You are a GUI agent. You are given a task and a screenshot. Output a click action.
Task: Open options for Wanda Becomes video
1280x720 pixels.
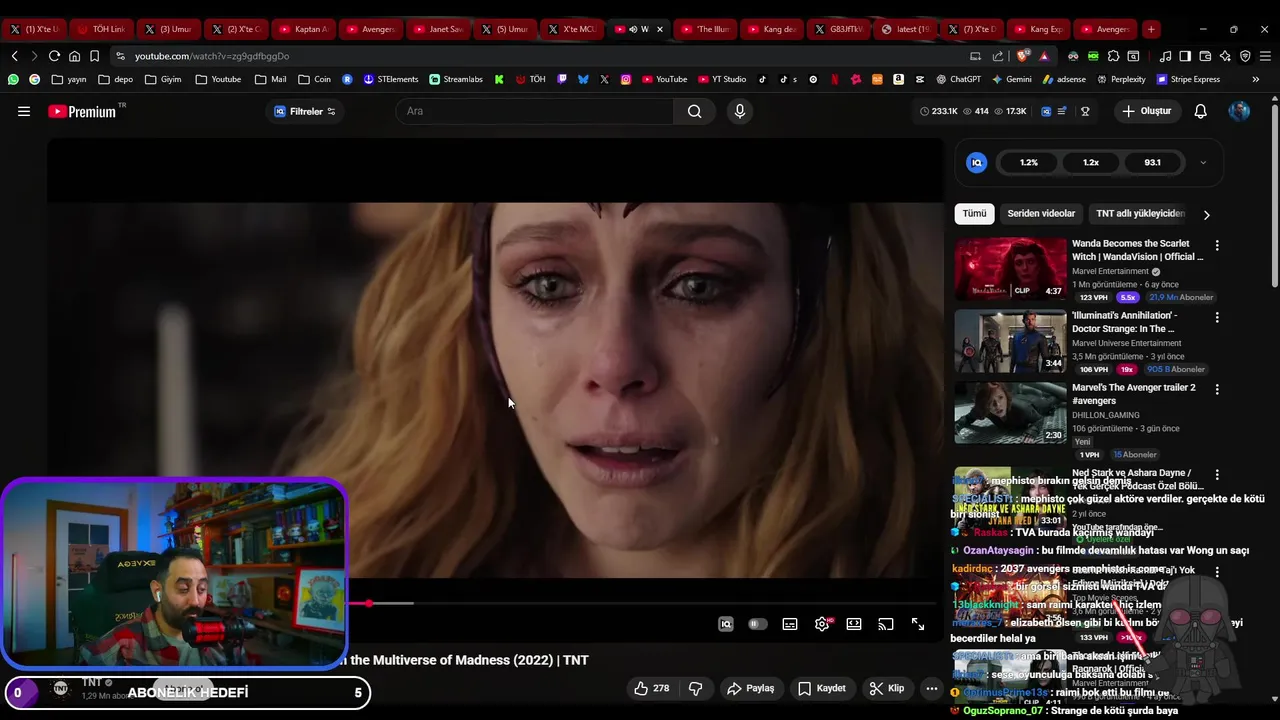click(x=1217, y=245)
